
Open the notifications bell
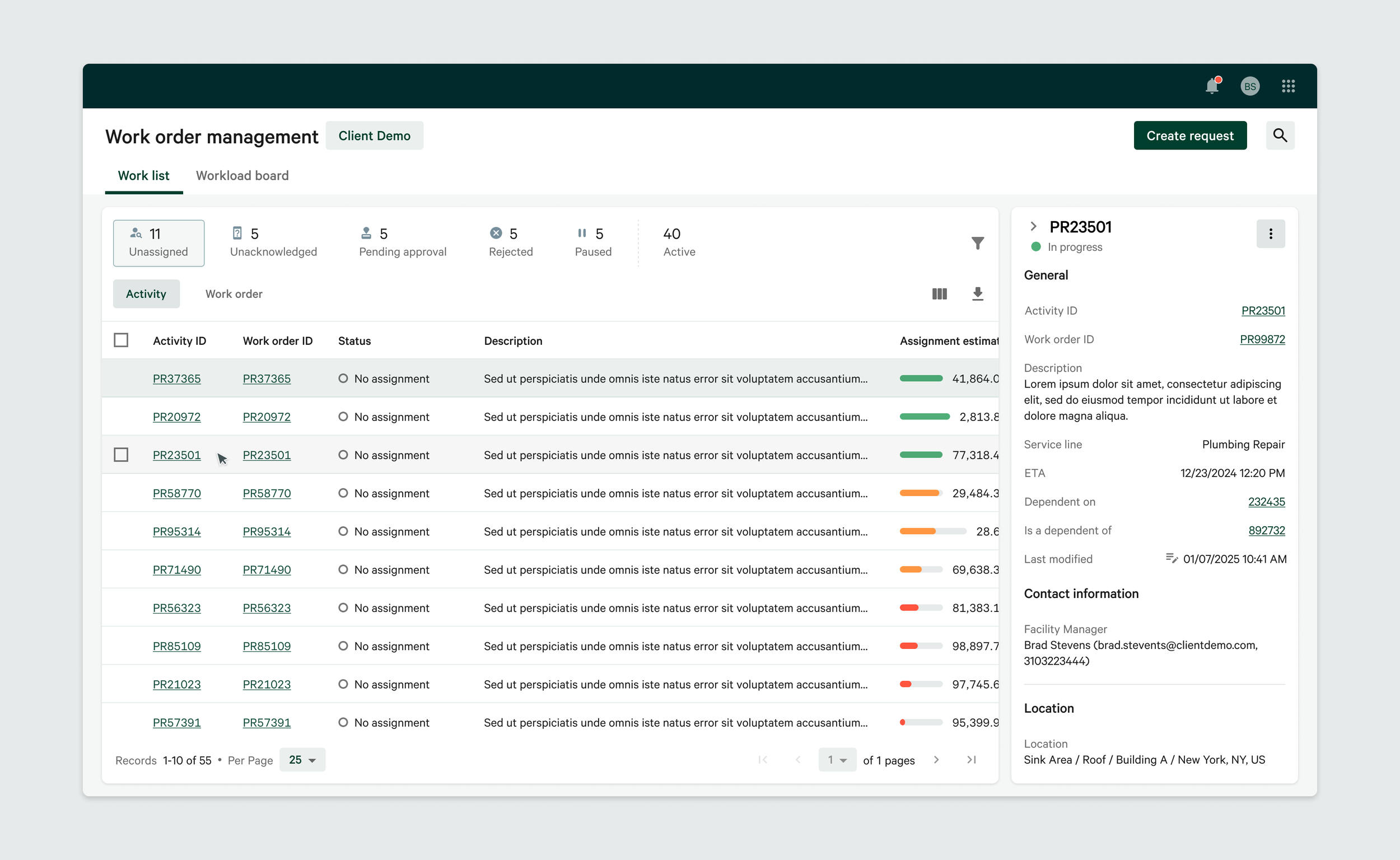click(1212, 86)
